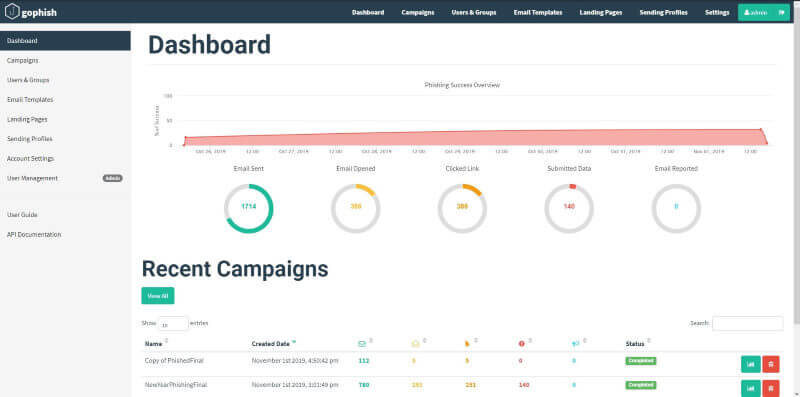View results chart for NewYearPhishingFinal

pyautogui.click(x=751, y=388)
